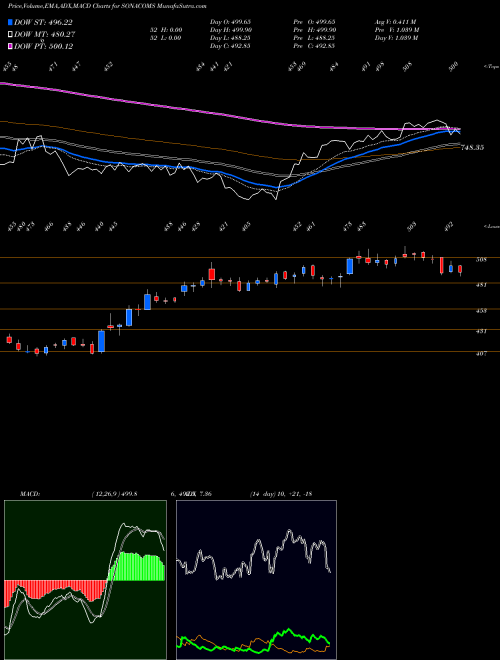
Task: Select the 'DOW ST: 496.22' legend text
Action: [x=43, y=23]
